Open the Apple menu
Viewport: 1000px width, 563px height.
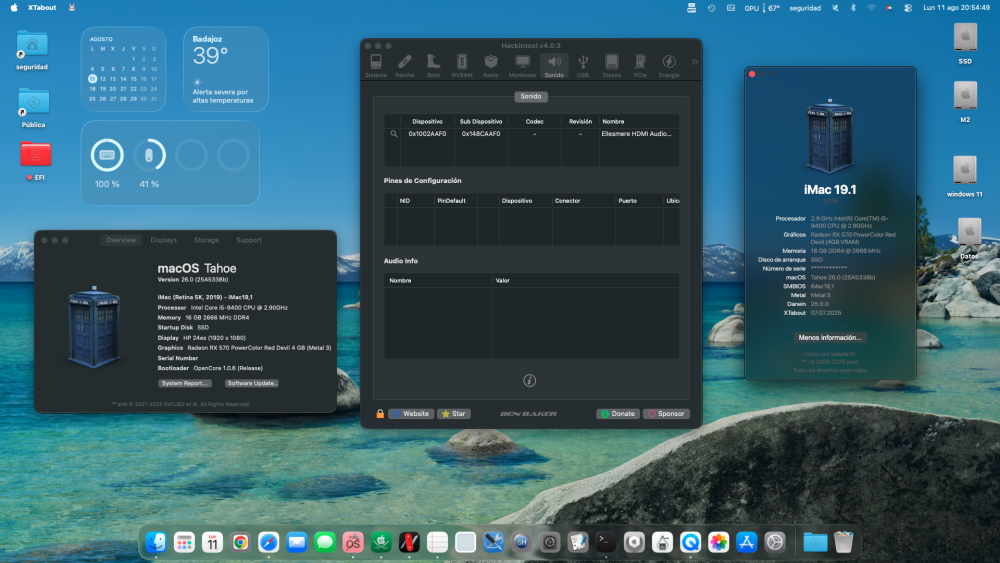[x=13, y=8]
